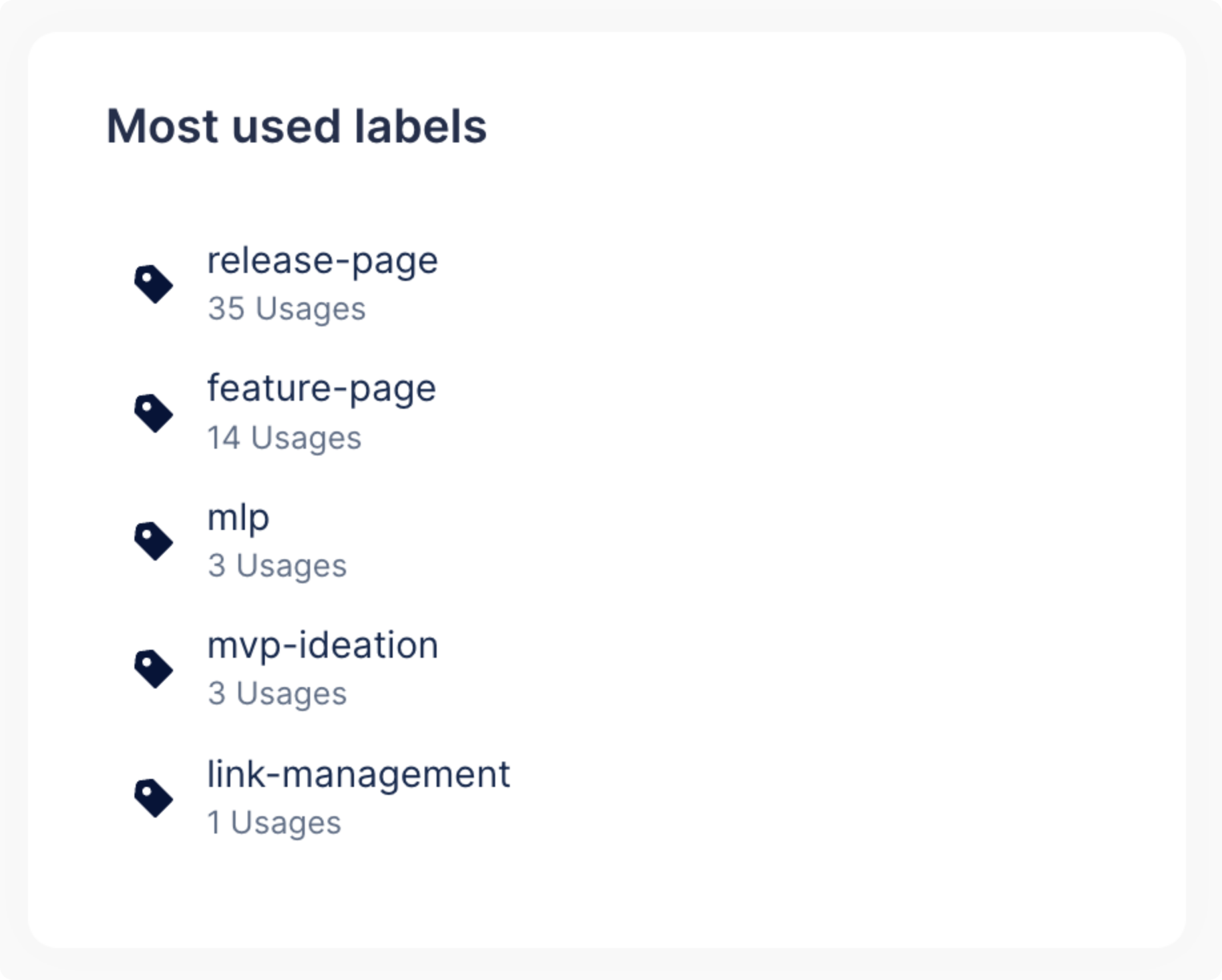
Task: Click the 1 Usages text under link-management
Action: click(274, 822)
